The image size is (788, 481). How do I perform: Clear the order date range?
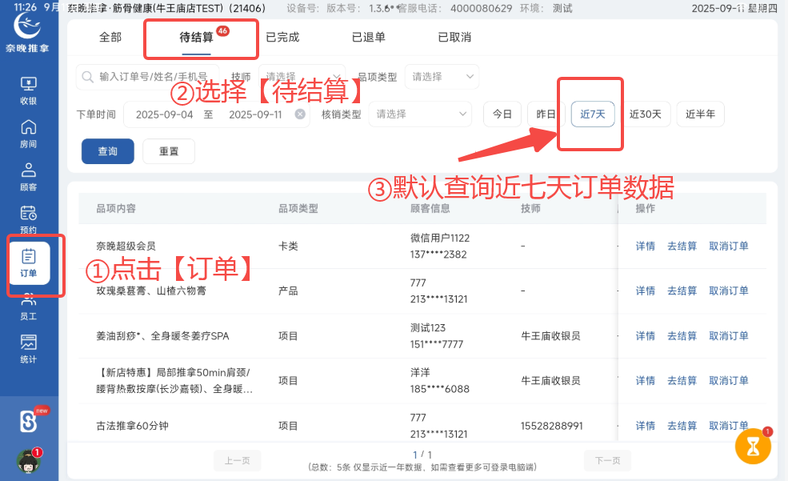[x=300, y=114]
